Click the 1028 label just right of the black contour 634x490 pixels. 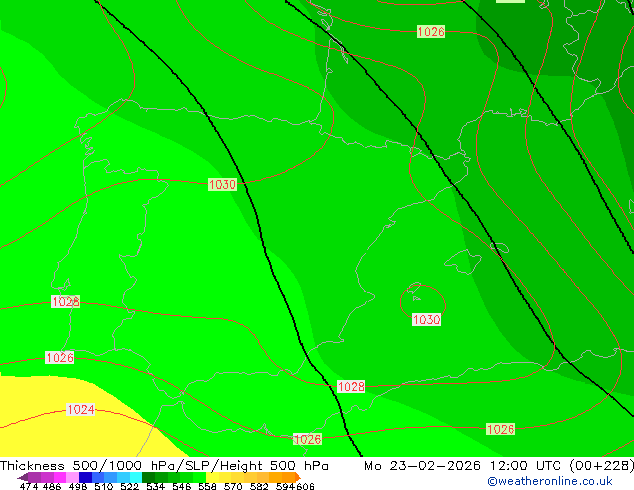pos(351,387)
